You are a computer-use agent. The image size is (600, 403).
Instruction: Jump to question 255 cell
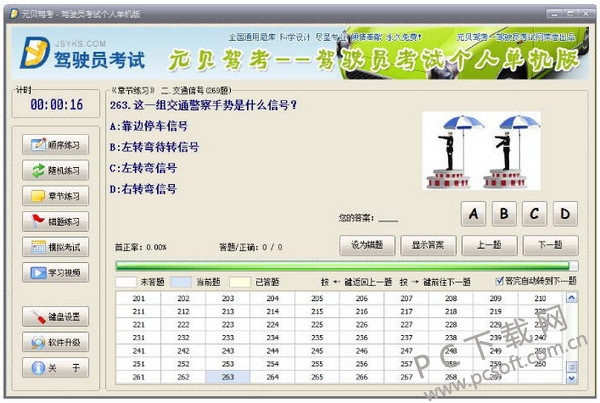[317, 364]
